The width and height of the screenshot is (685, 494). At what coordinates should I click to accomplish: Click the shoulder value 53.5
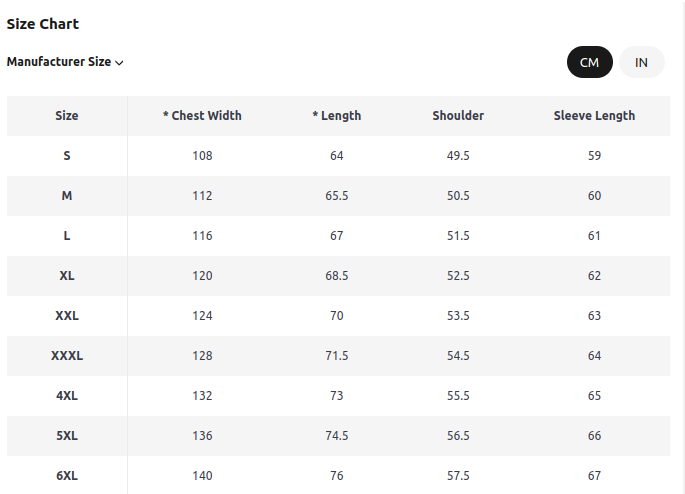458,316
